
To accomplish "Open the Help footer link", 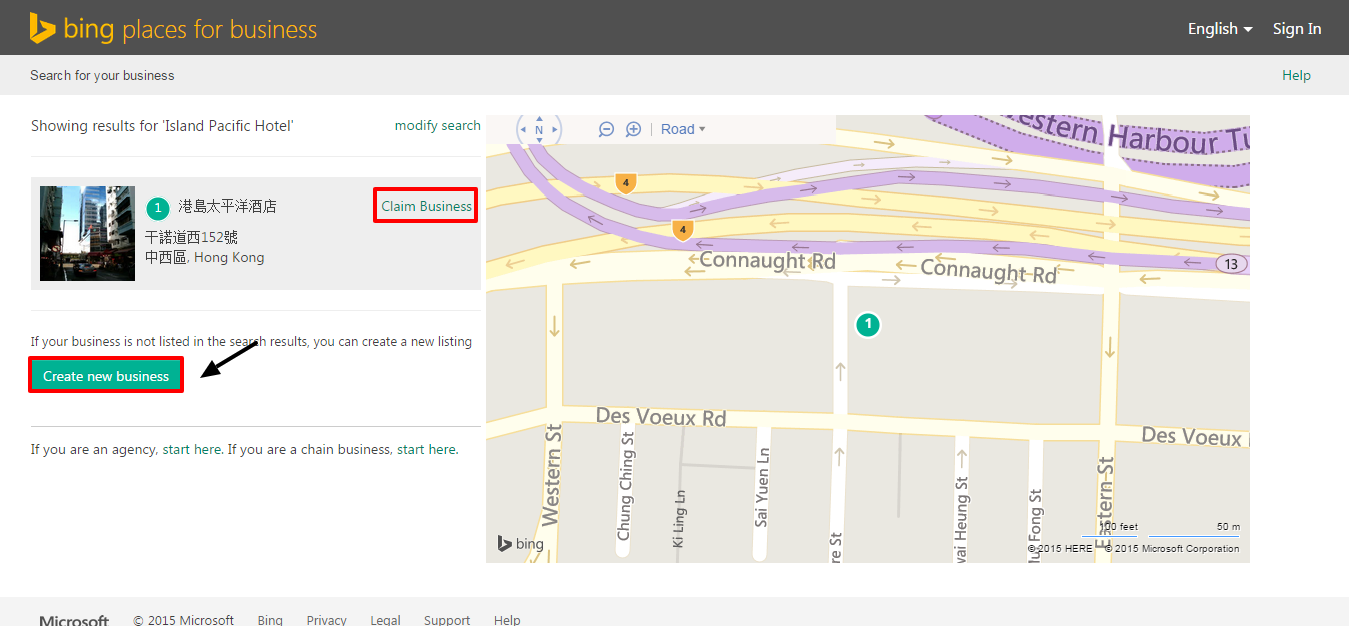I will [x=507, y=620].
